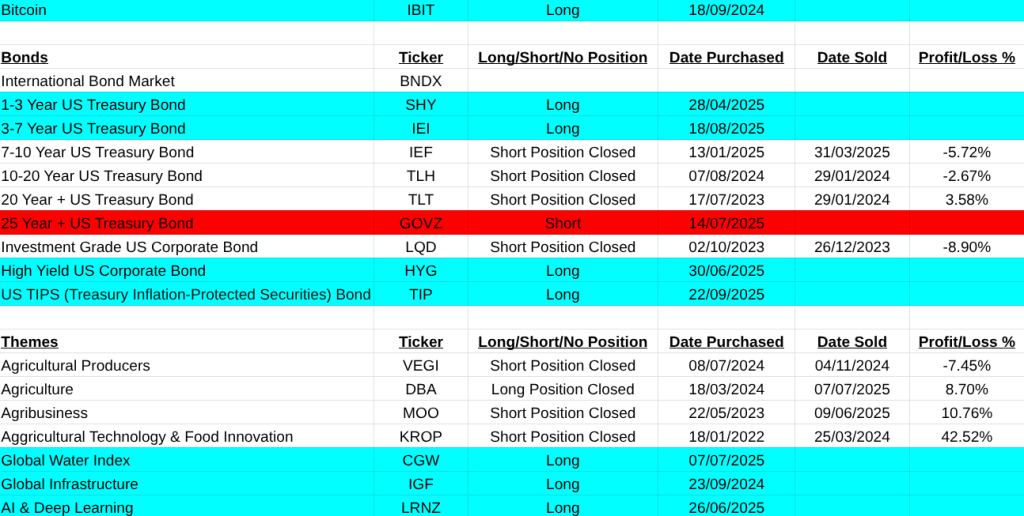Select the 26/12/2023 date sold cell
The height and width of the screenshot is (516, 1024).
coord(851,247)
